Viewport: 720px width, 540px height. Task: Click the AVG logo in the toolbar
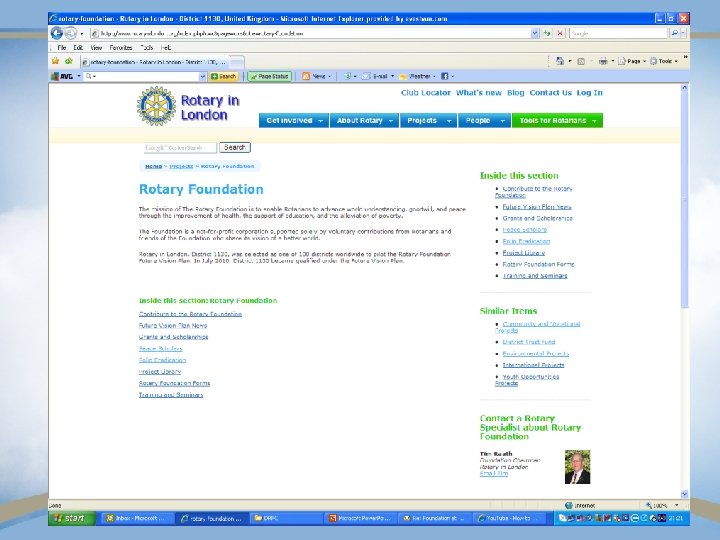click(x=62, y=76)
